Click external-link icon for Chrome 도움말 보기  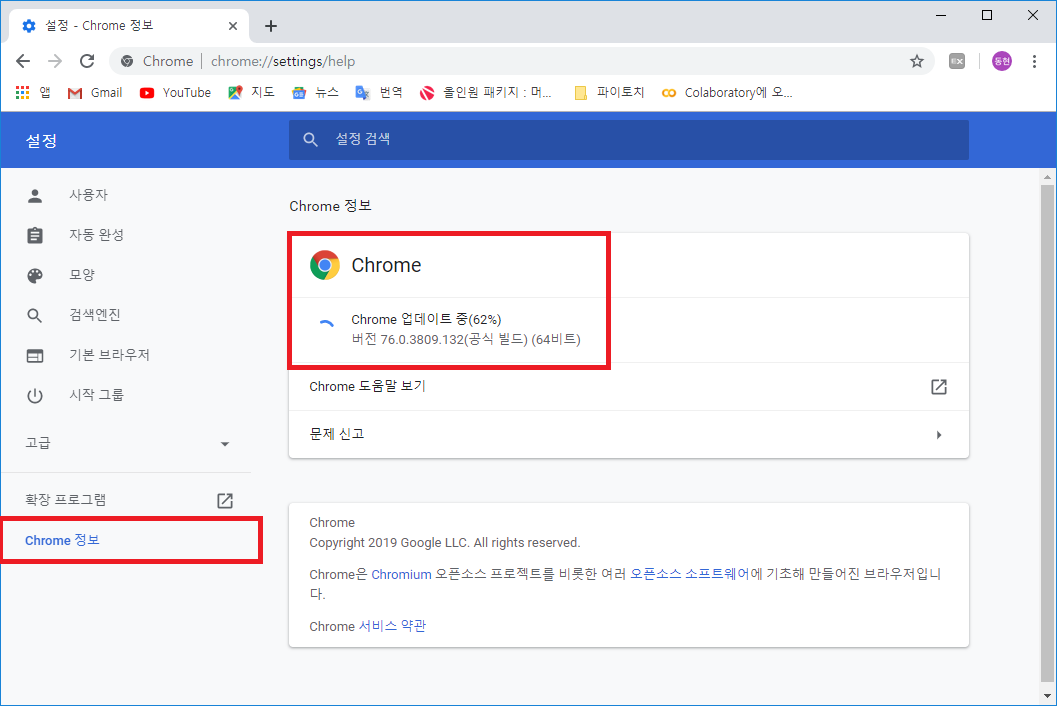[x=938, y=387]
